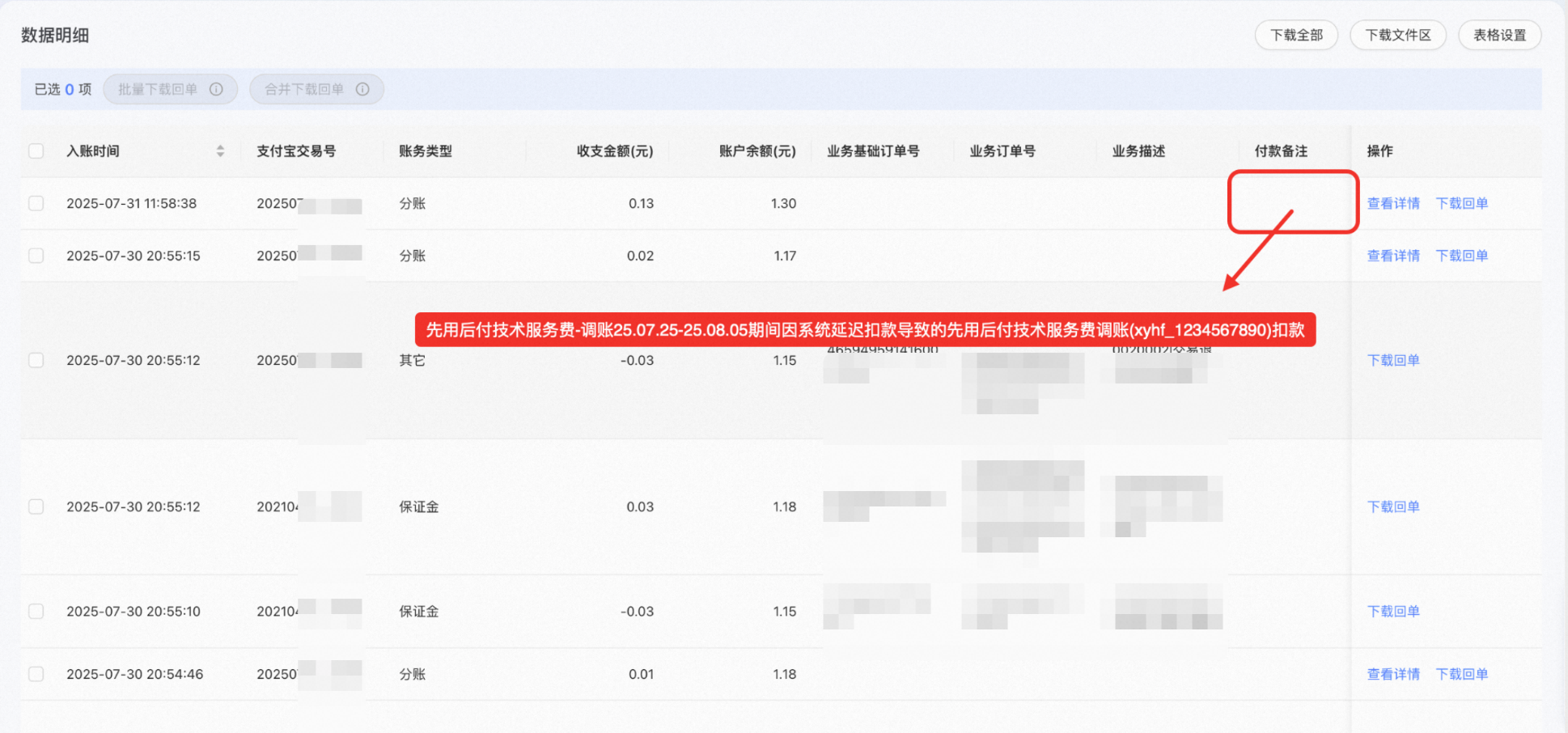
Task: Open 查看详情 for the 2025-07-30 20:55:15 row
Action: click(1393, 256)
